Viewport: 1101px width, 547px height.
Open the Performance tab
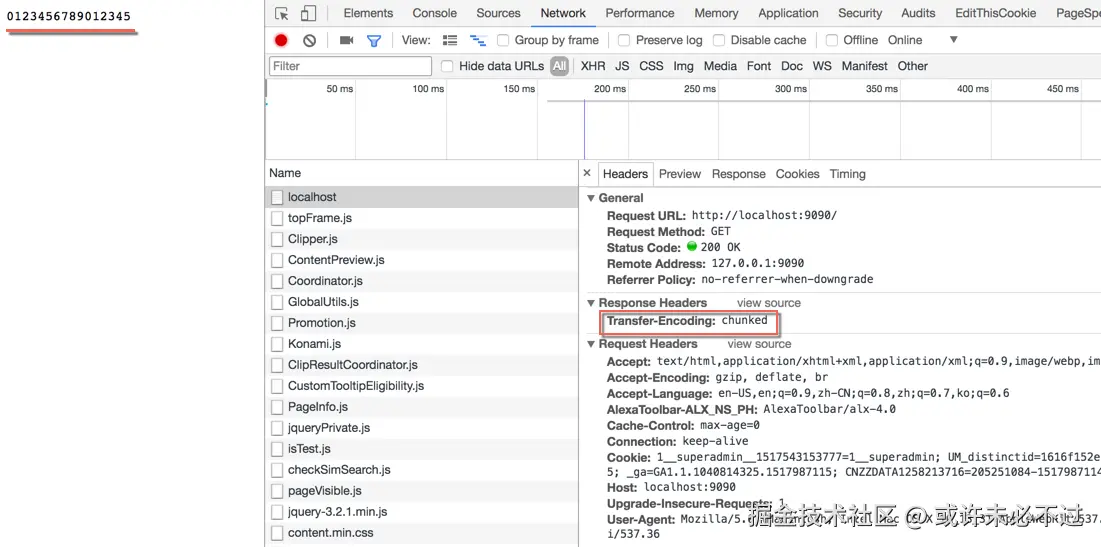point(640,13)
